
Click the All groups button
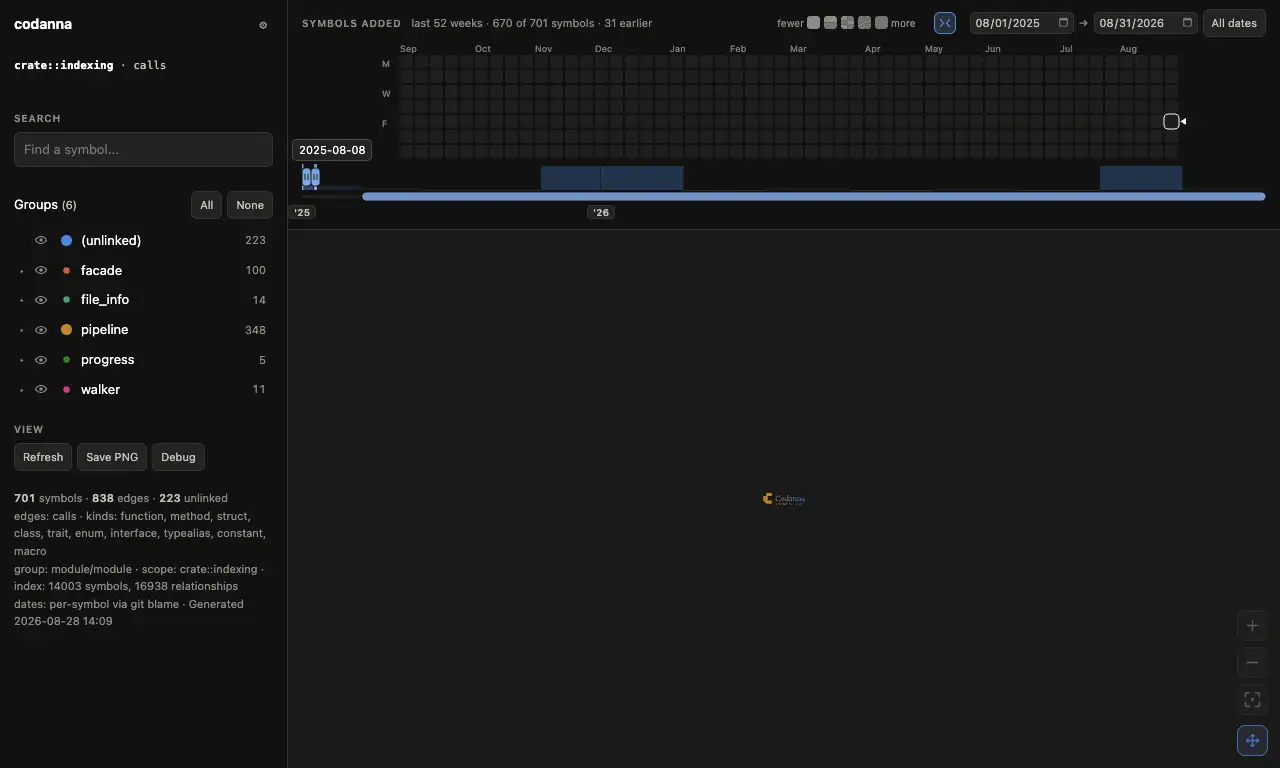(x=206, y=205)
